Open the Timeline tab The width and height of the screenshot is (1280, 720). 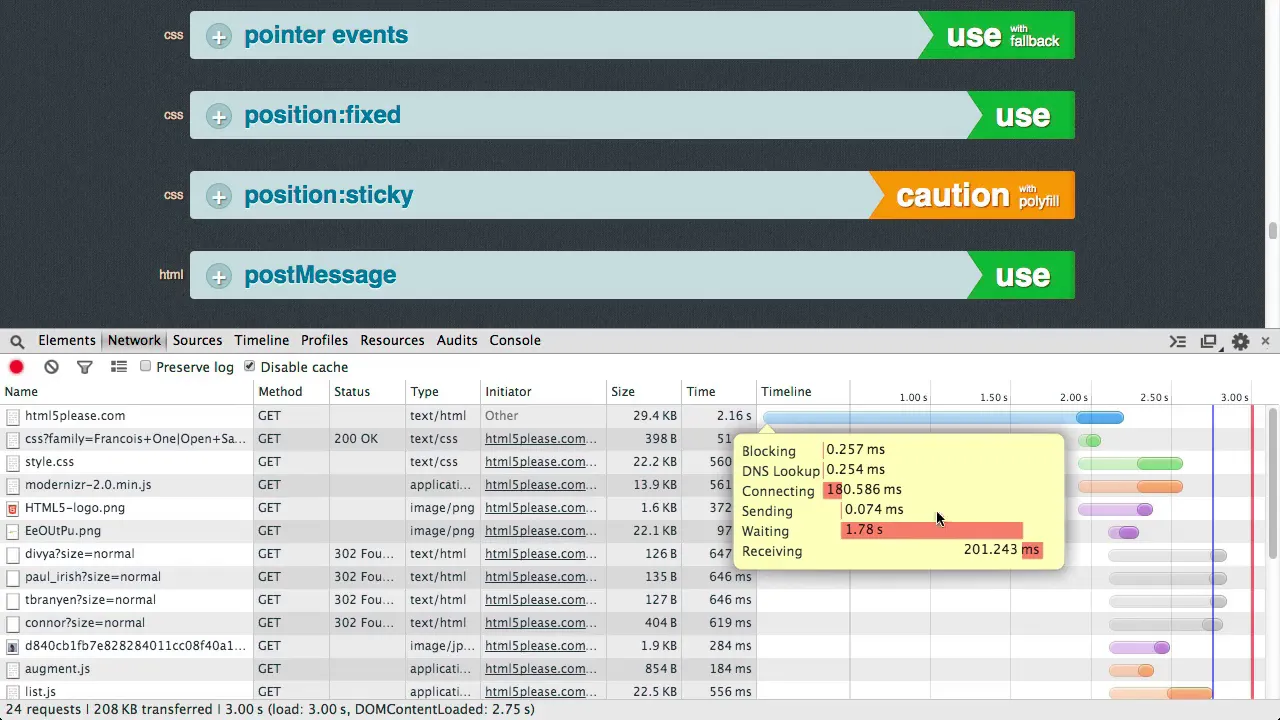point(261,340)
